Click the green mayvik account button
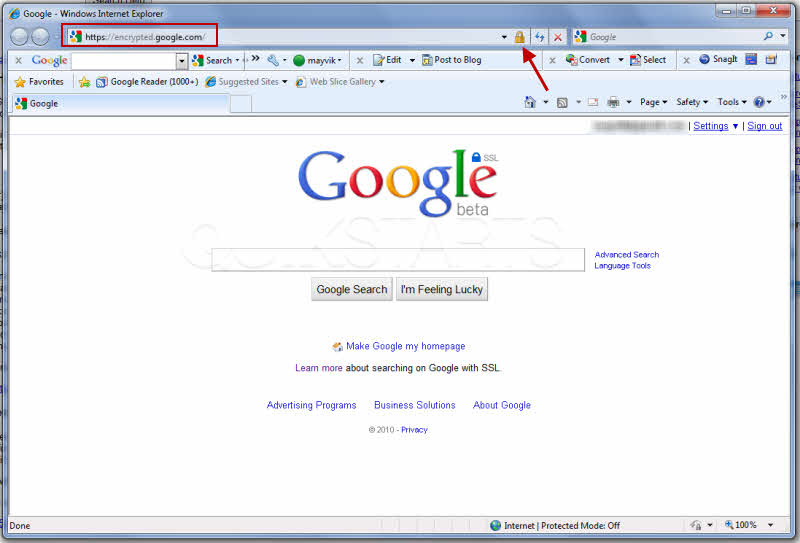This screenshot has width=800, height=543. [317, 60]
